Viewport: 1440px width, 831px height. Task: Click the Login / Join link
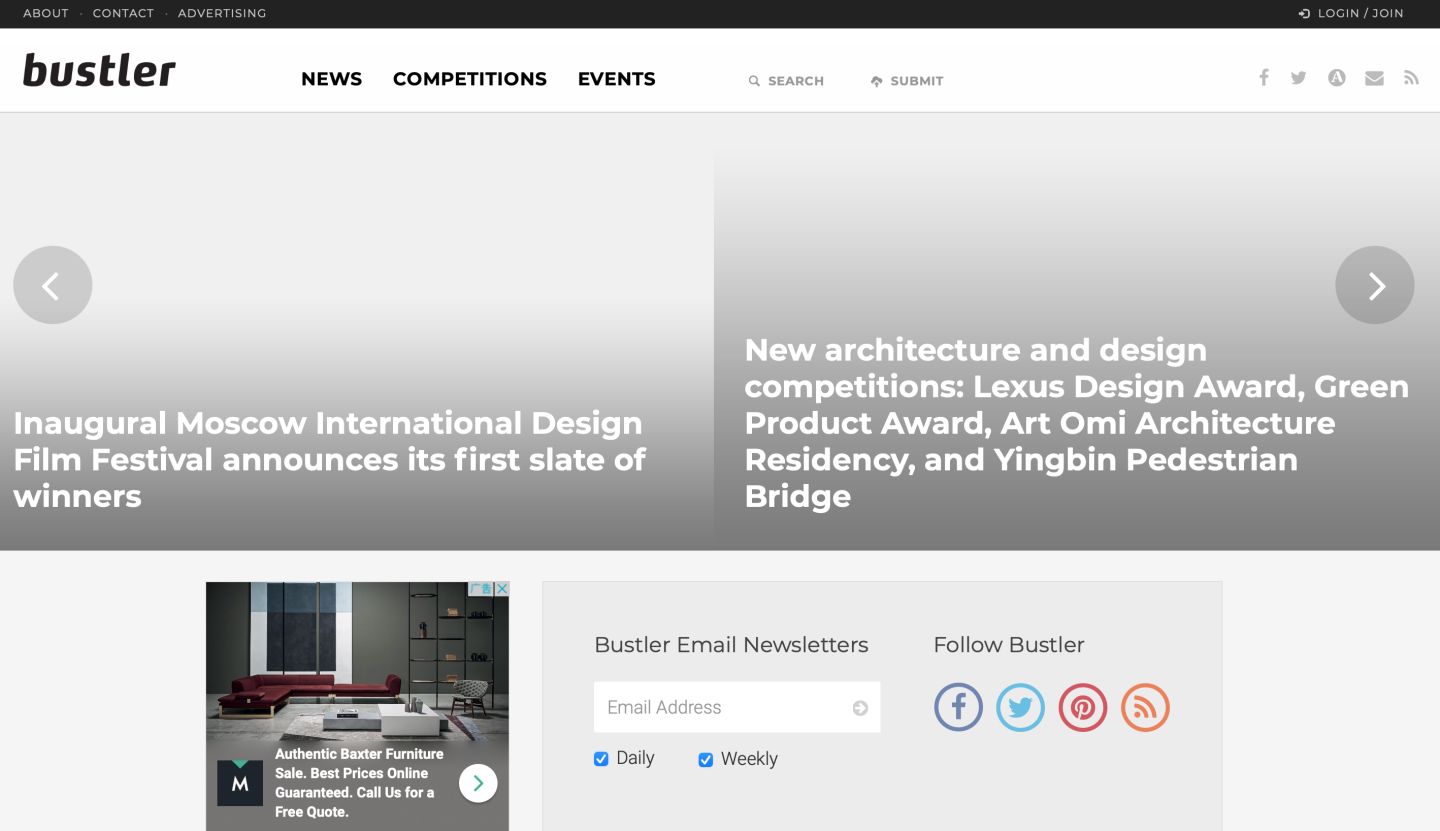point(1361,14)
